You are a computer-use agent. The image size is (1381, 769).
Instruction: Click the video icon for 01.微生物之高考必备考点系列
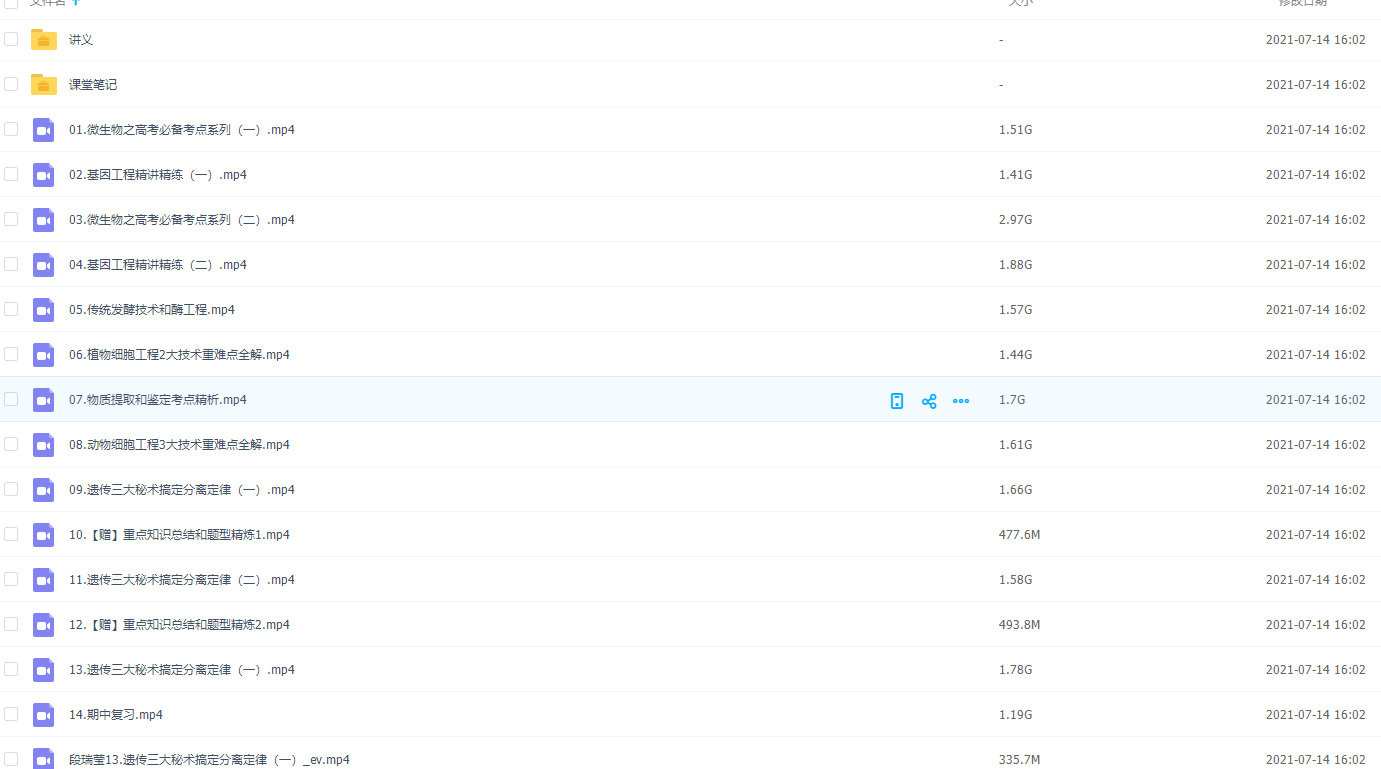[44, 130]
